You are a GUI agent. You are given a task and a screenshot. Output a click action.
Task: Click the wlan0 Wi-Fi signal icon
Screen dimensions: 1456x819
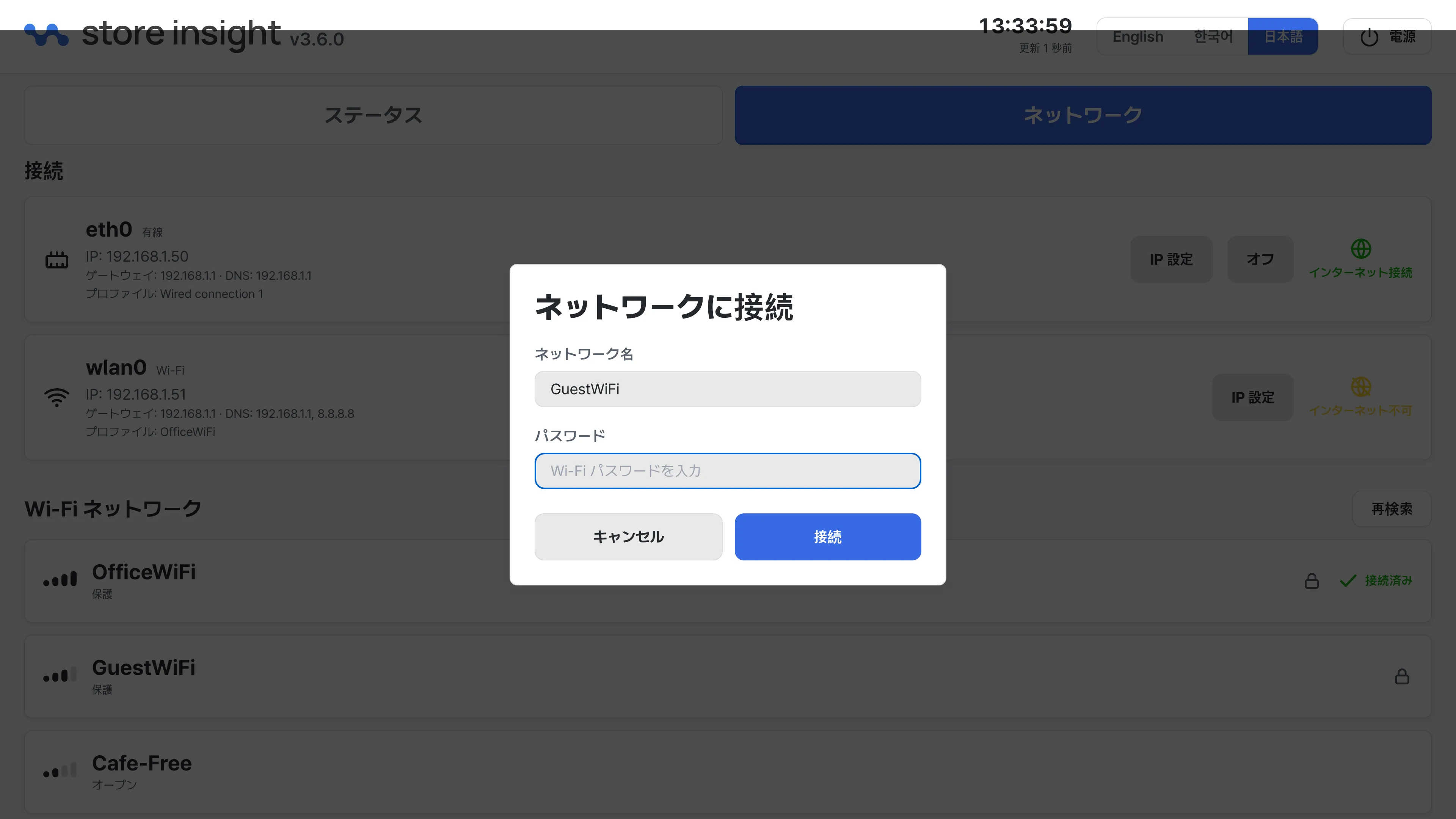pyautogui.click(x=56, y=397)
